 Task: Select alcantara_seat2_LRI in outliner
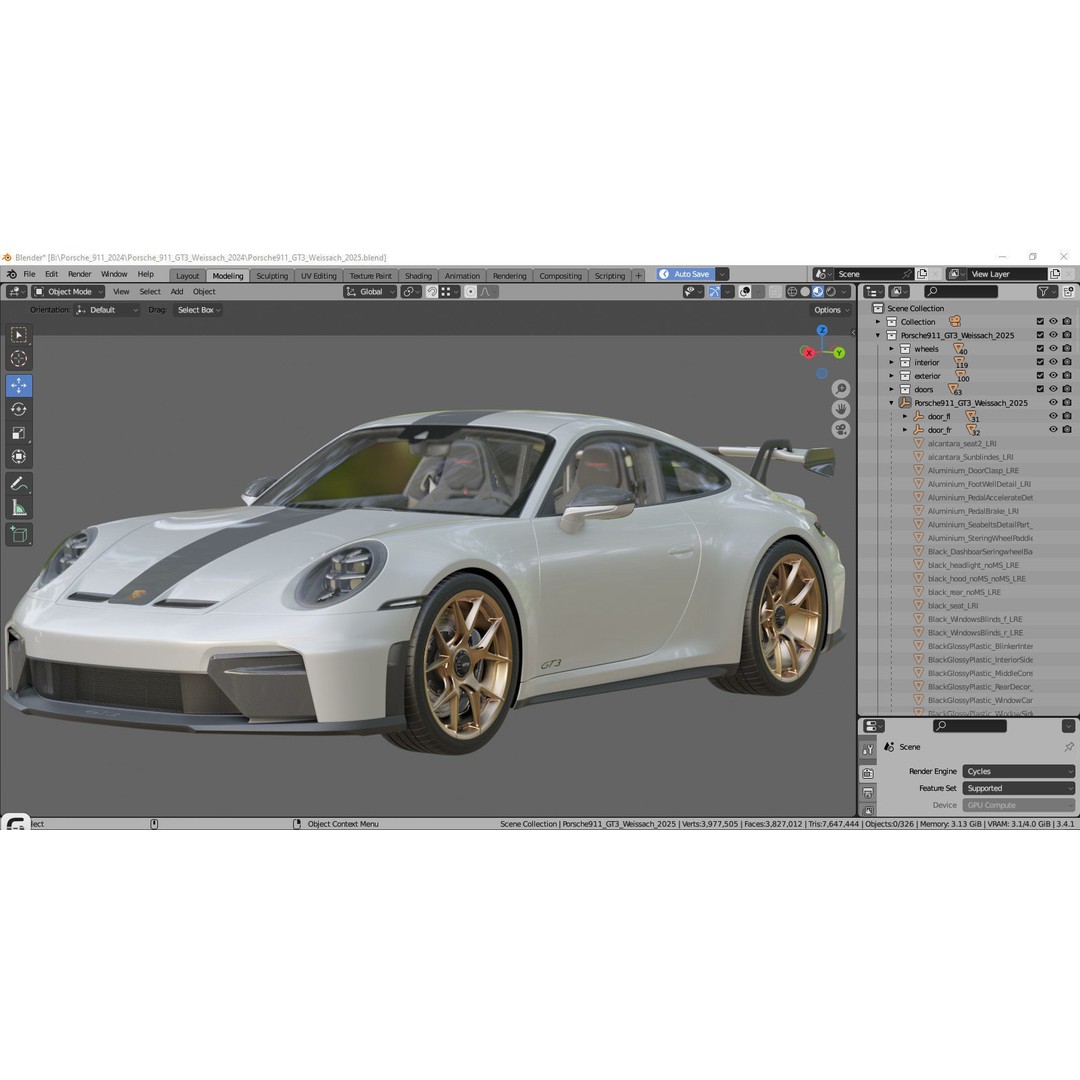pyautogui.click(x=962, y=444)
